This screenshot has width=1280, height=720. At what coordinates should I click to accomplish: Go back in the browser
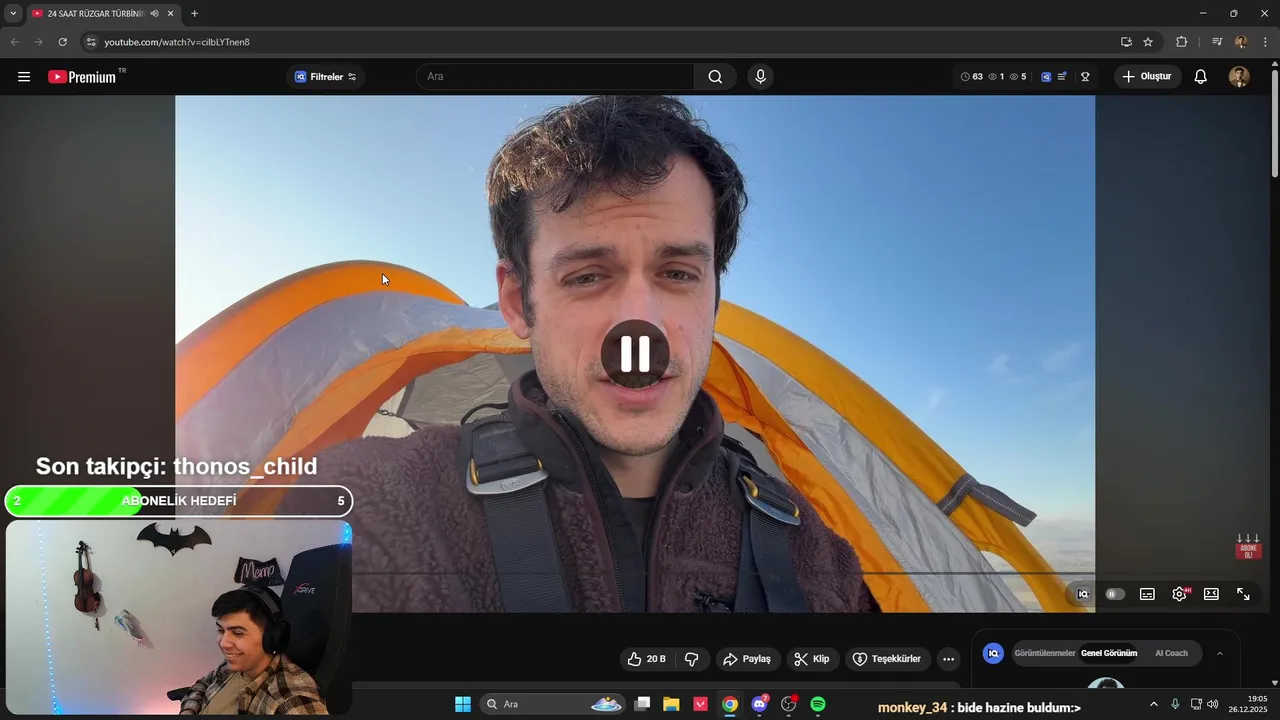tap(14, 42)
